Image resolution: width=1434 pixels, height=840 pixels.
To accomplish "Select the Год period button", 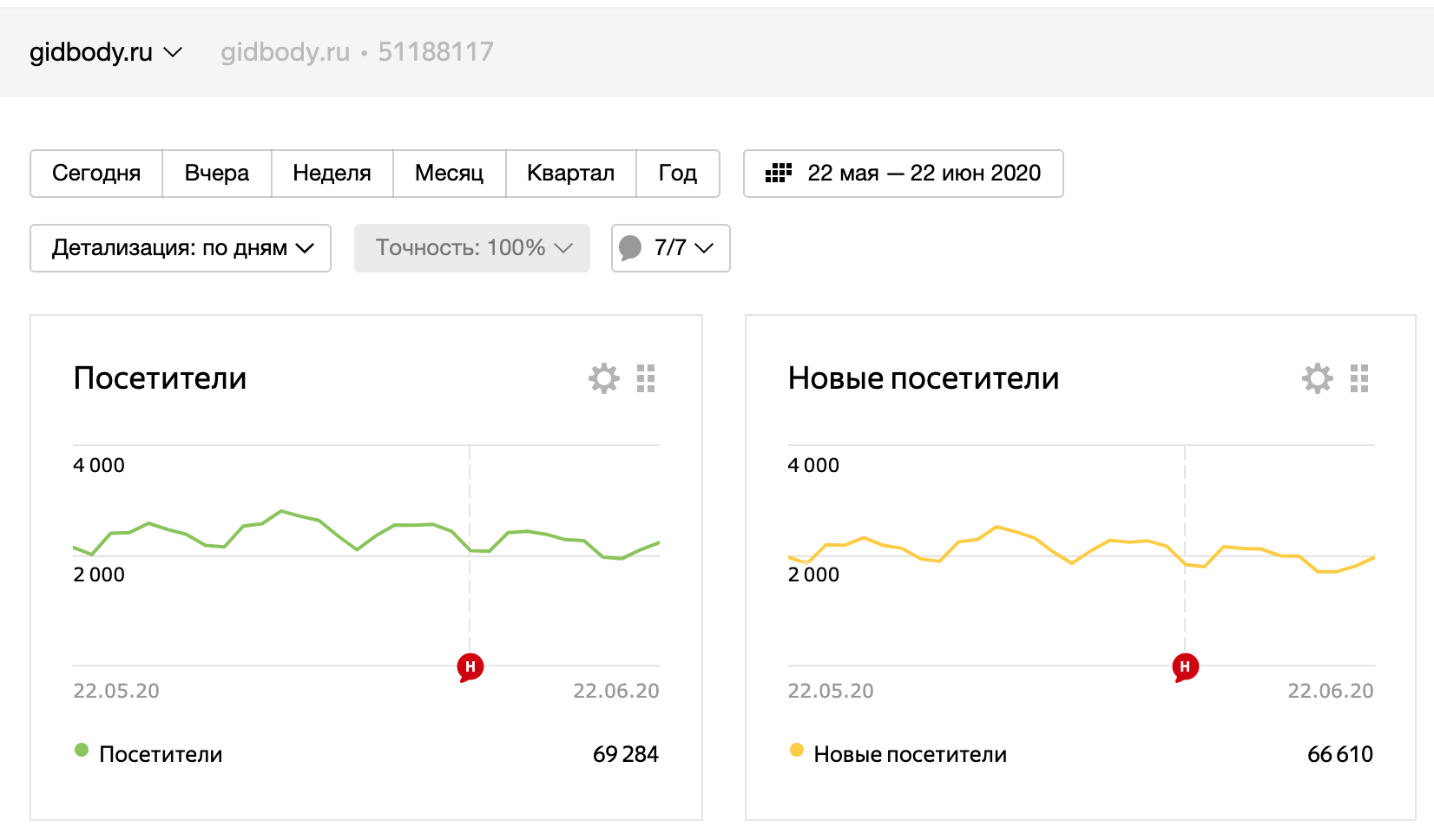I will (x=677, y=174).
